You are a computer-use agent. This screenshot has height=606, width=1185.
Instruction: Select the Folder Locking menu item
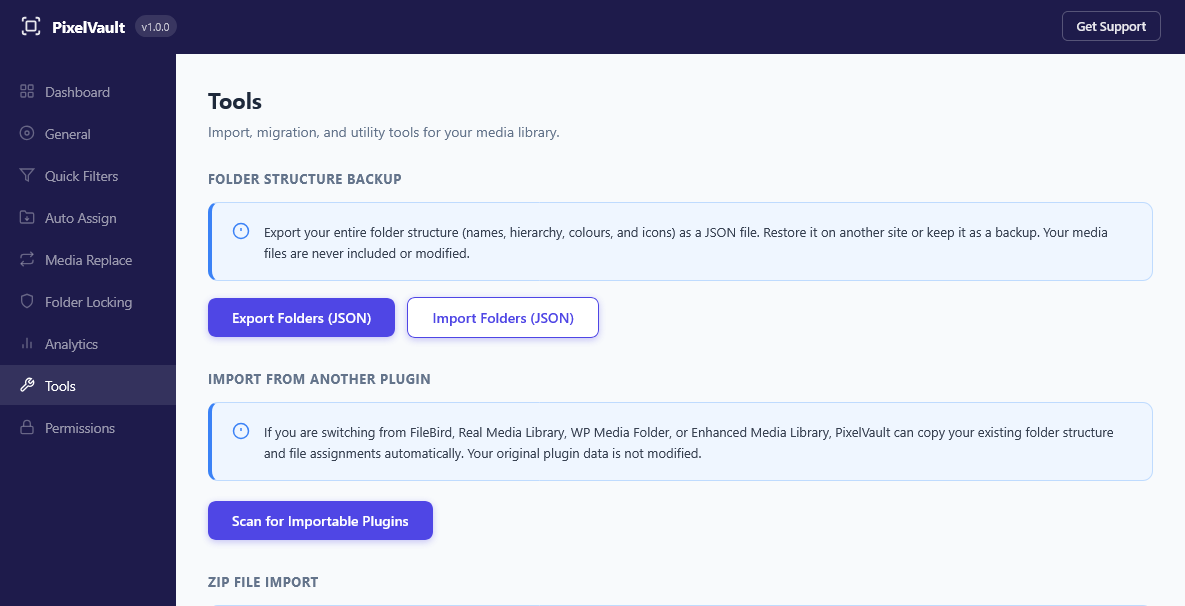pos(88,301)
